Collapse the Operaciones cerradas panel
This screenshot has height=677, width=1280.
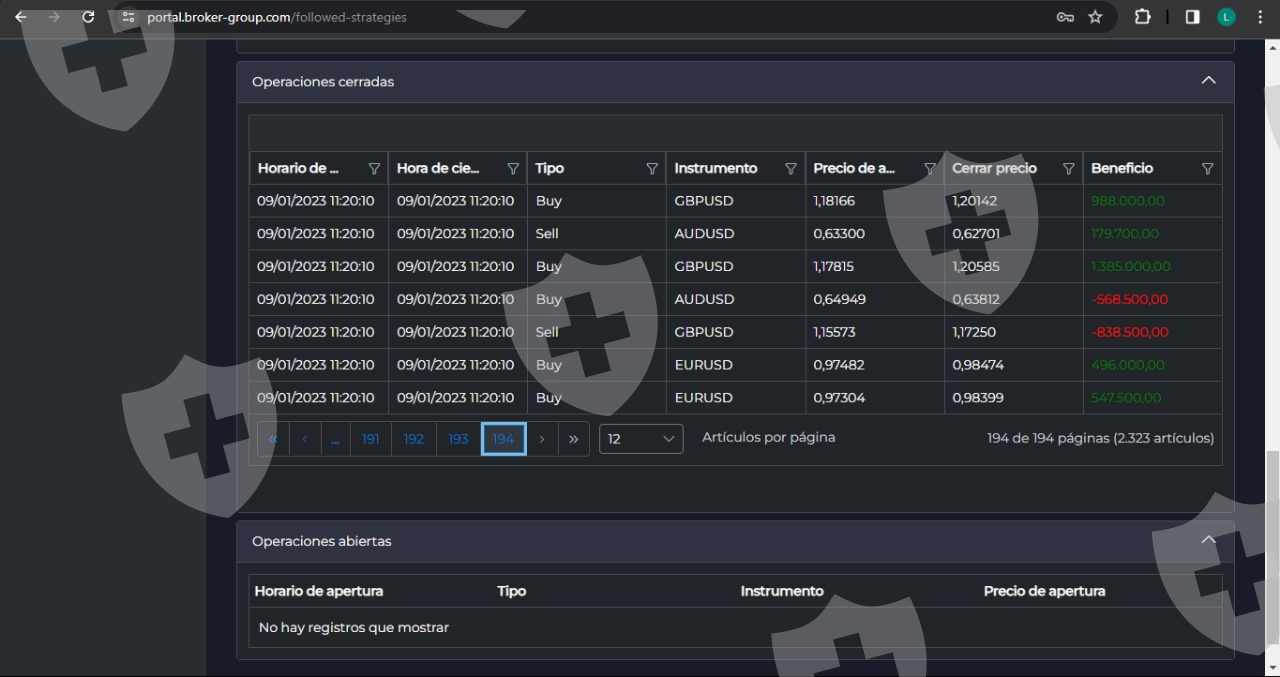tap(1208, 81)
